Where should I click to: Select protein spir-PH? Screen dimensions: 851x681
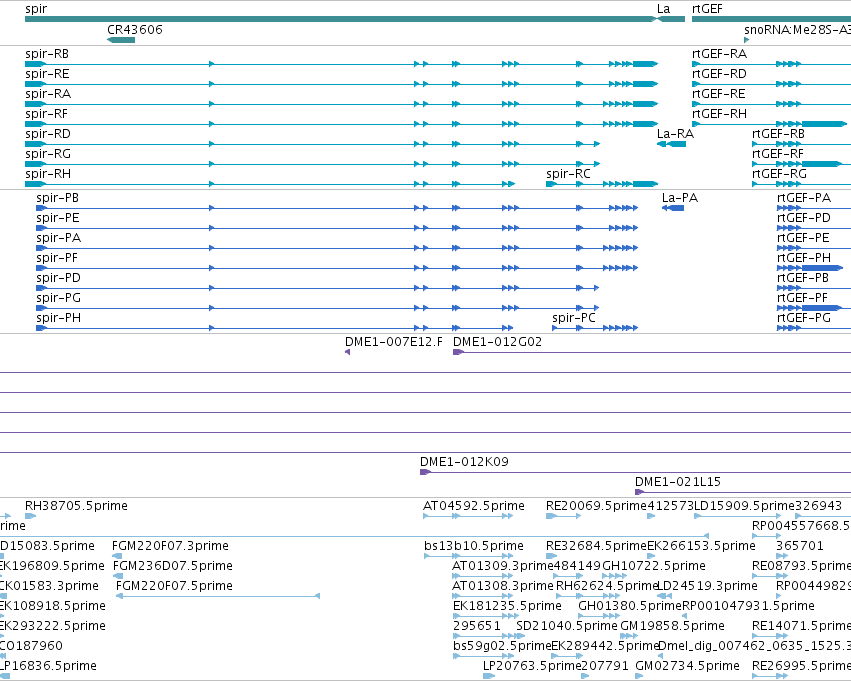[x=275, y=328]
